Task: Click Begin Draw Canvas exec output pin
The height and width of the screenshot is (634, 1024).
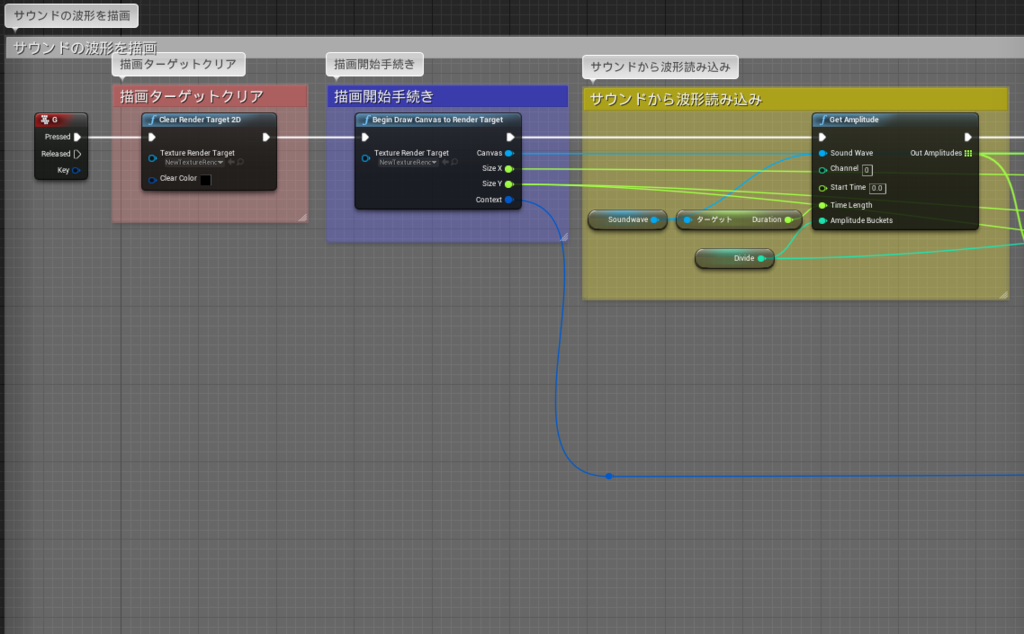Action: [x=510, y=137]
